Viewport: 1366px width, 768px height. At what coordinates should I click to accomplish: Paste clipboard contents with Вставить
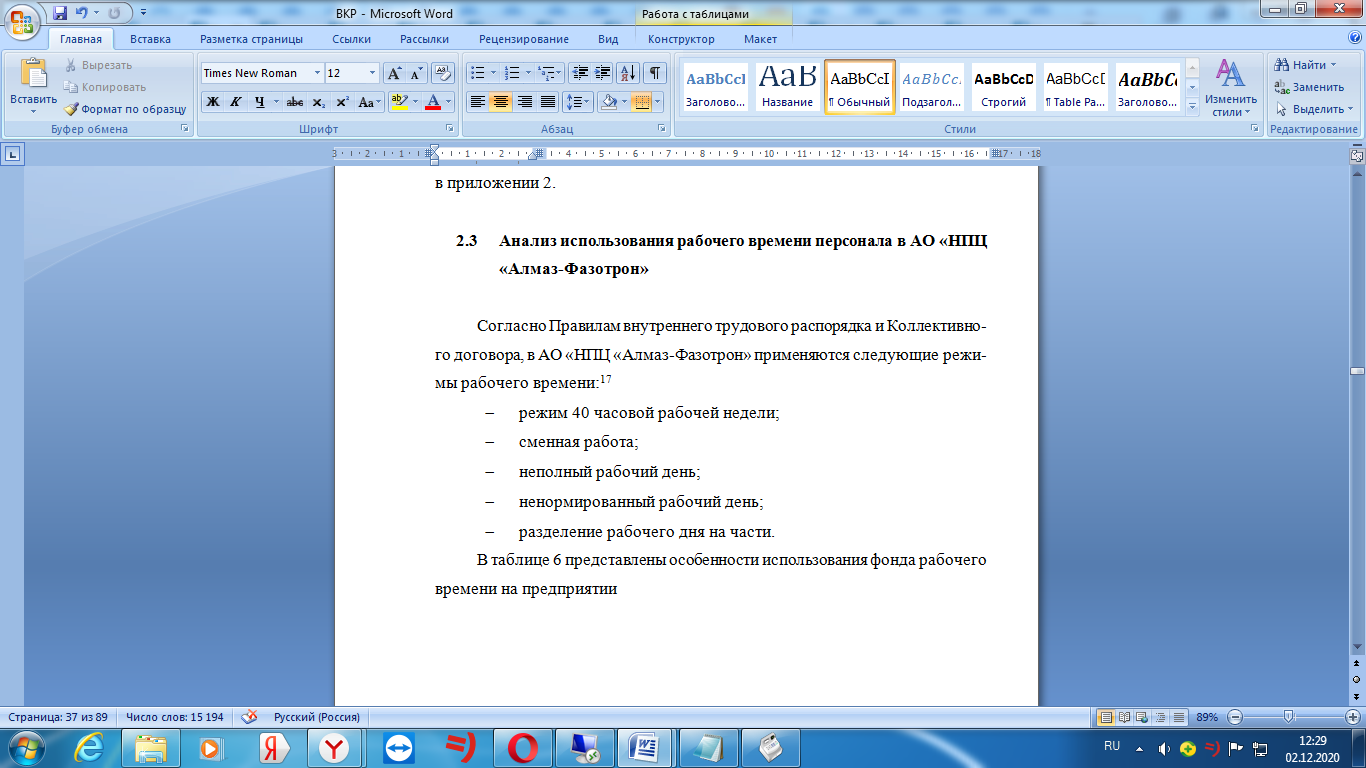[x=33, y=85]
